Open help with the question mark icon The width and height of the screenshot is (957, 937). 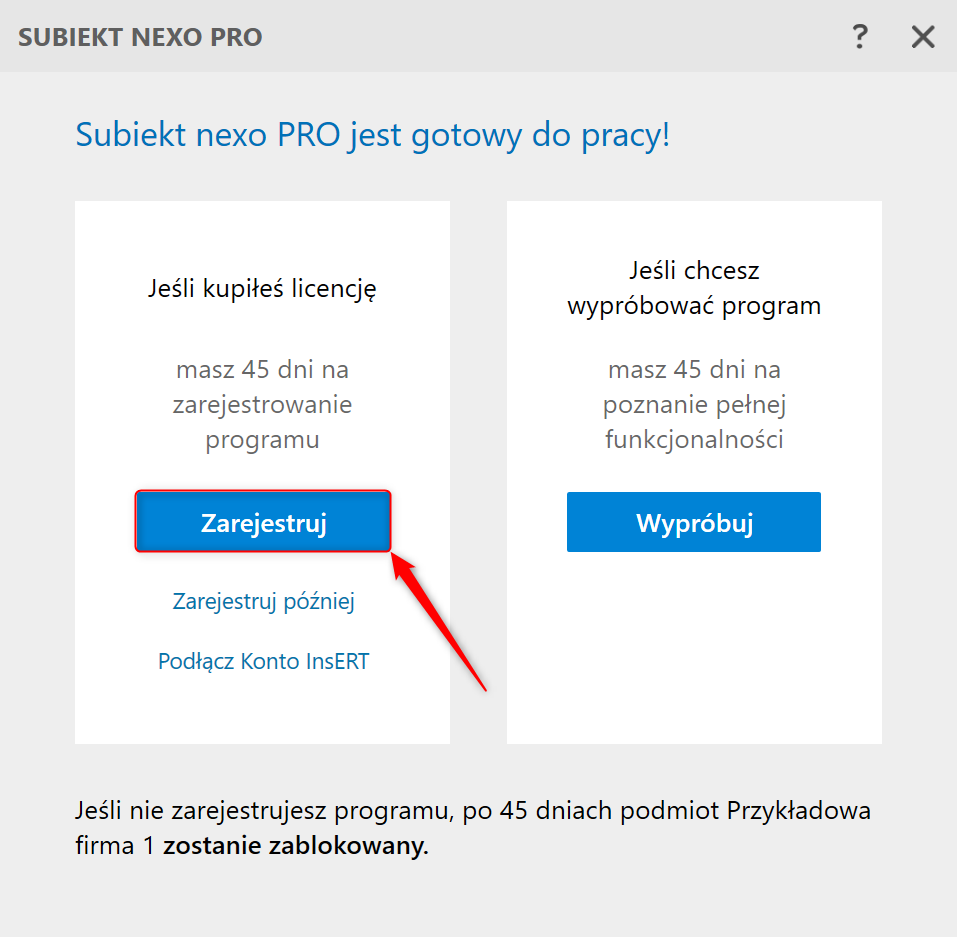859,37
